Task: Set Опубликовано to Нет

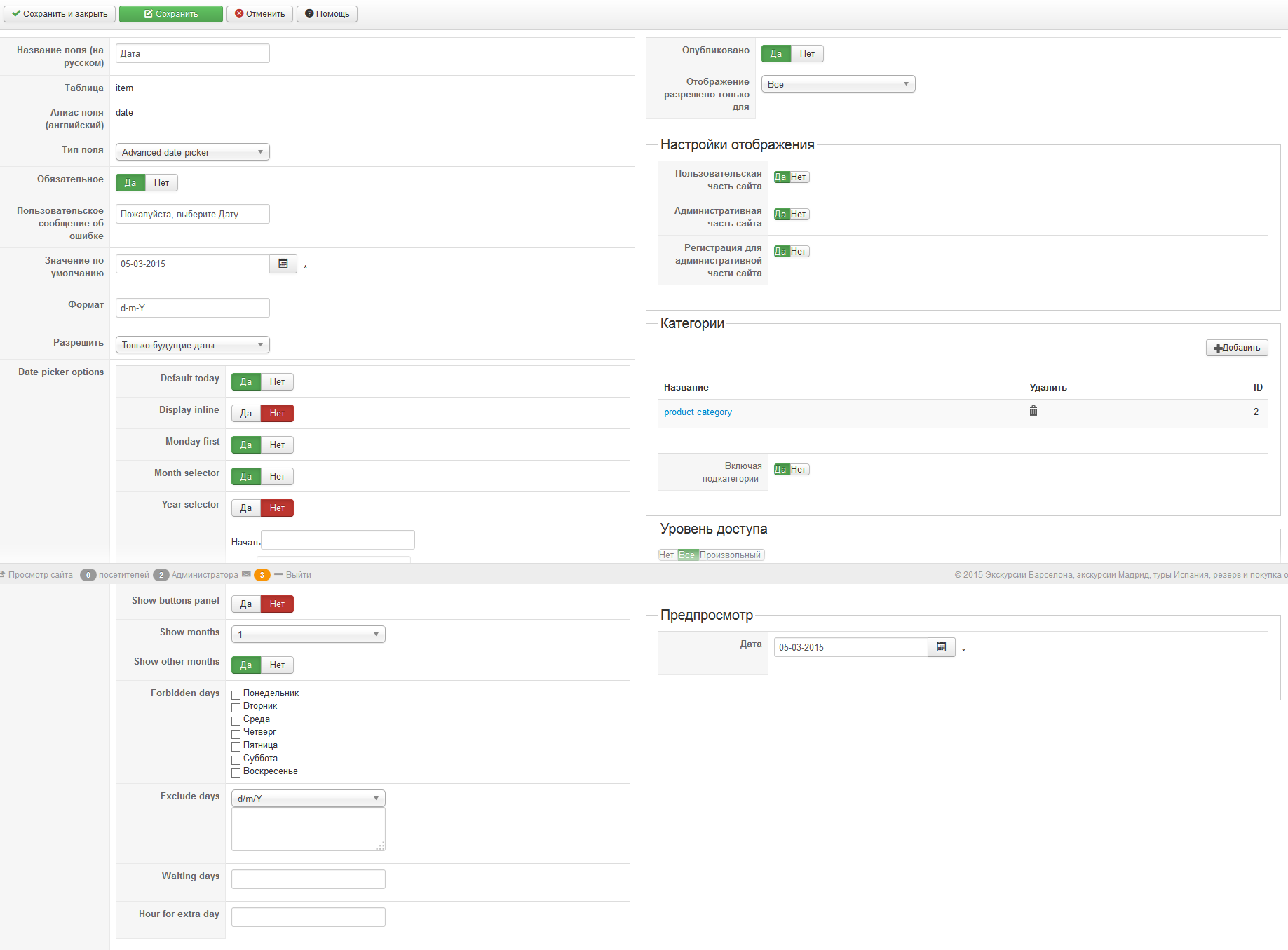Action: pos(808,54)
